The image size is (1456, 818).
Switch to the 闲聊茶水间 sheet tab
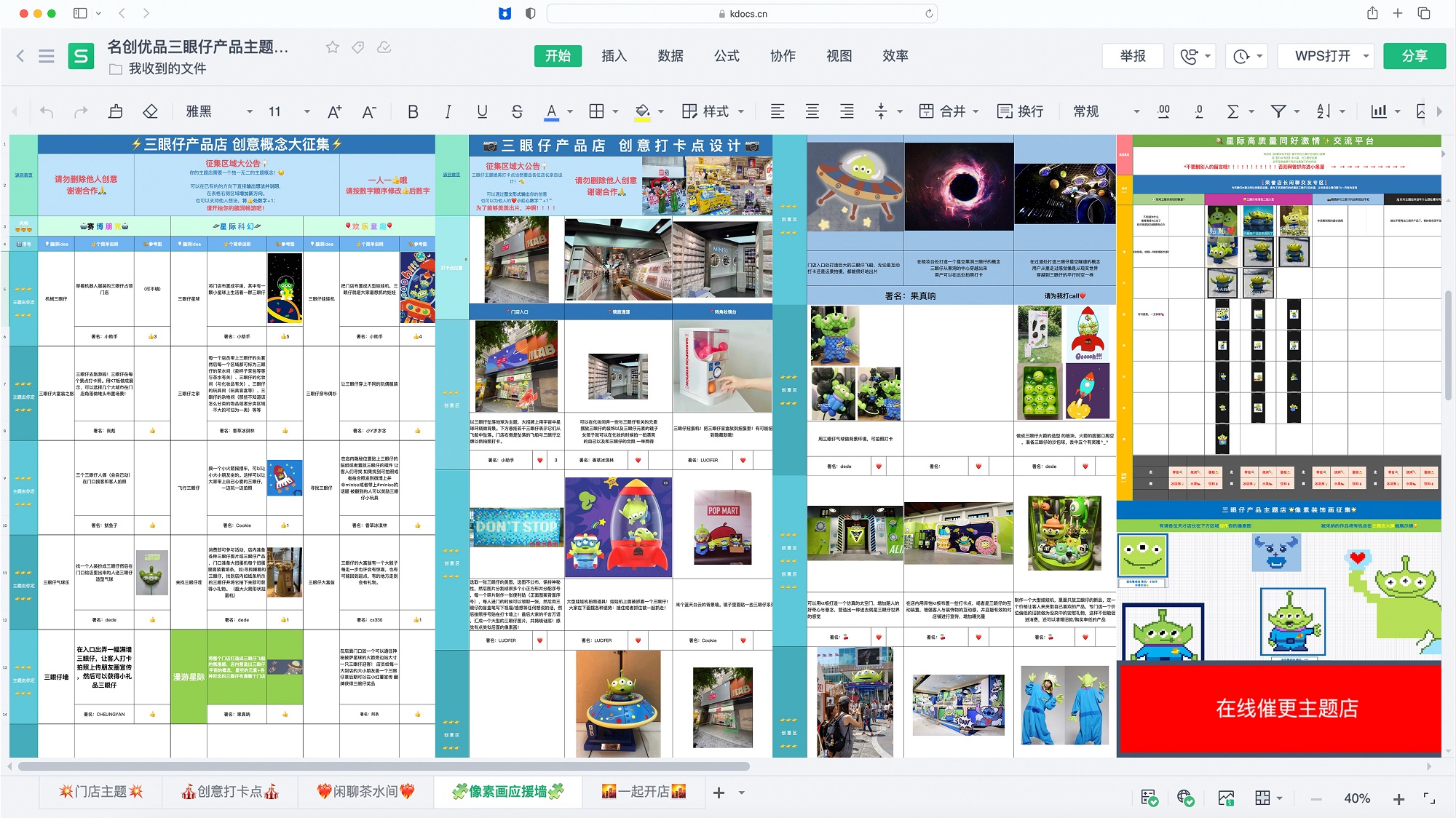pos(365,792)
